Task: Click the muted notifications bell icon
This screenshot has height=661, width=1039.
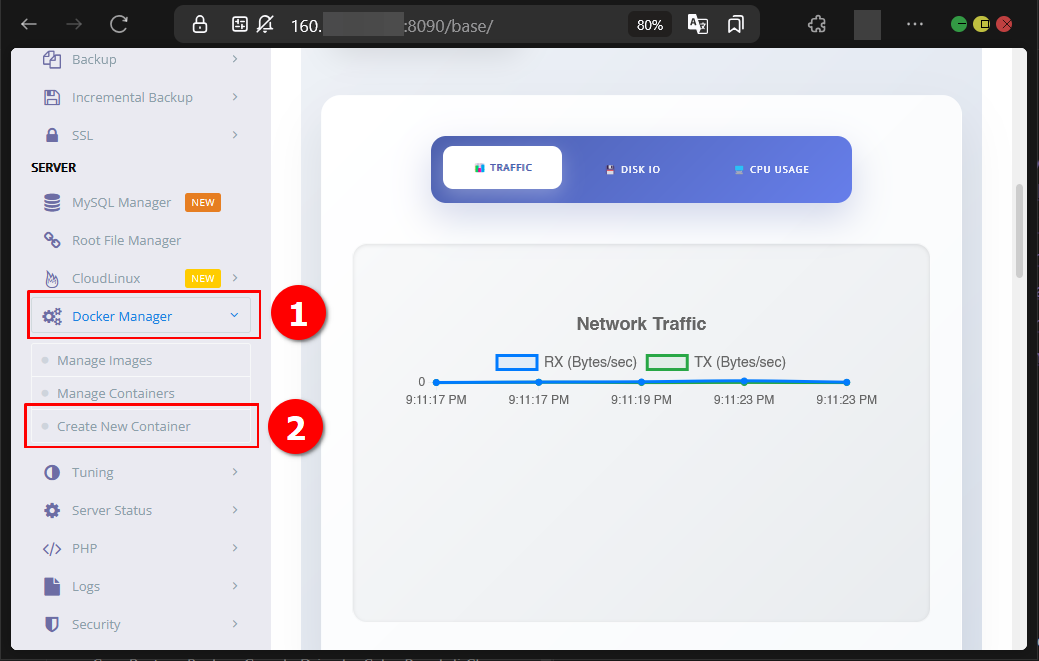Action: [265, 25]
